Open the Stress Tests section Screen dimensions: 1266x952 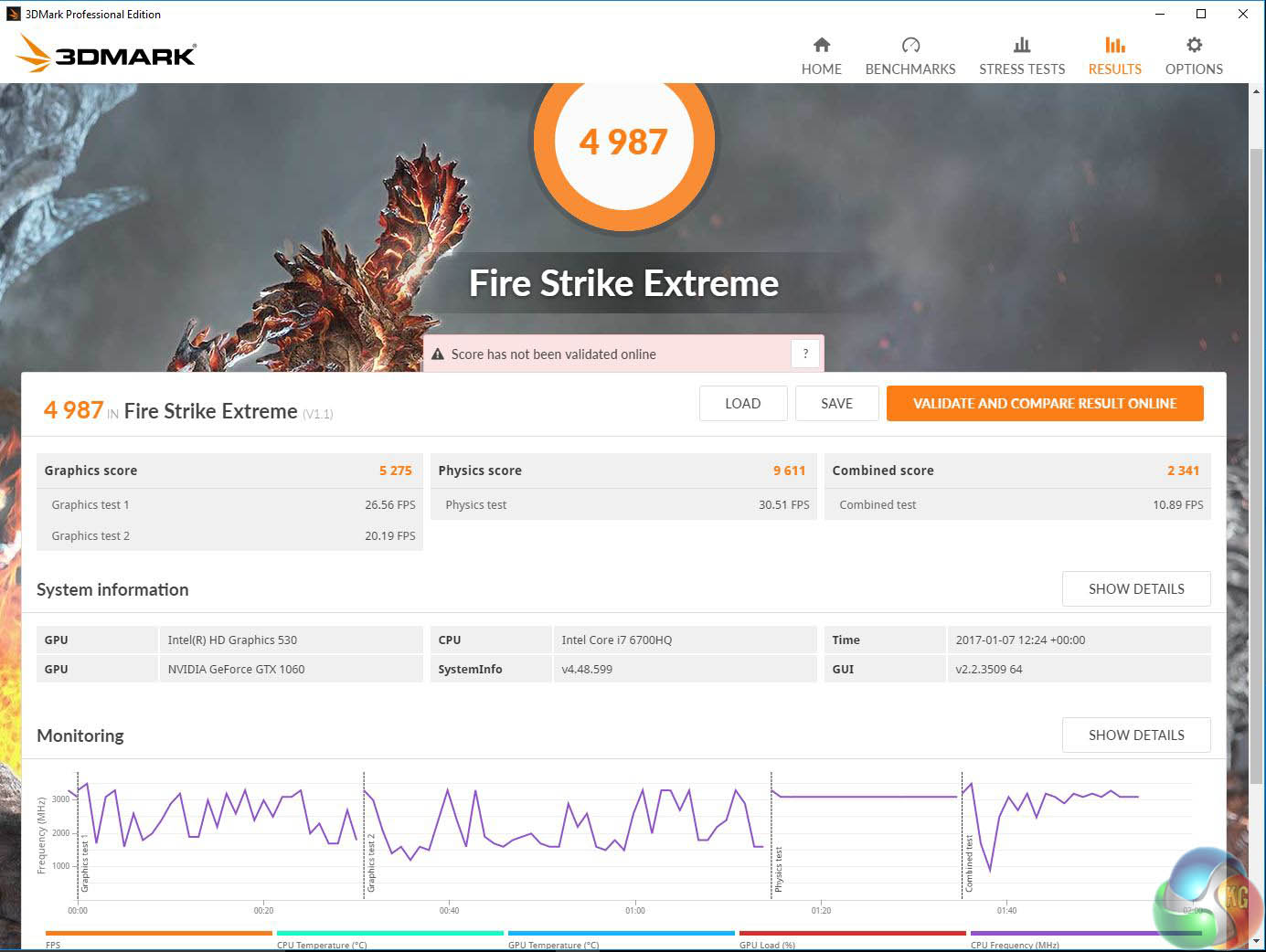[1022, 57]
